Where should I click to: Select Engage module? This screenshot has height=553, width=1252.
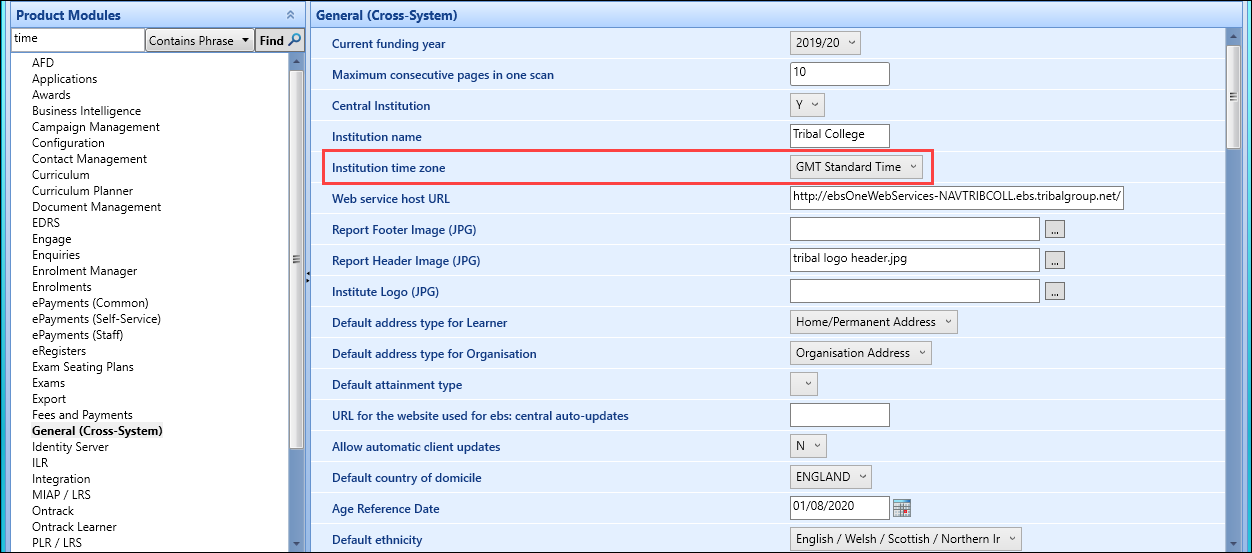52,239
